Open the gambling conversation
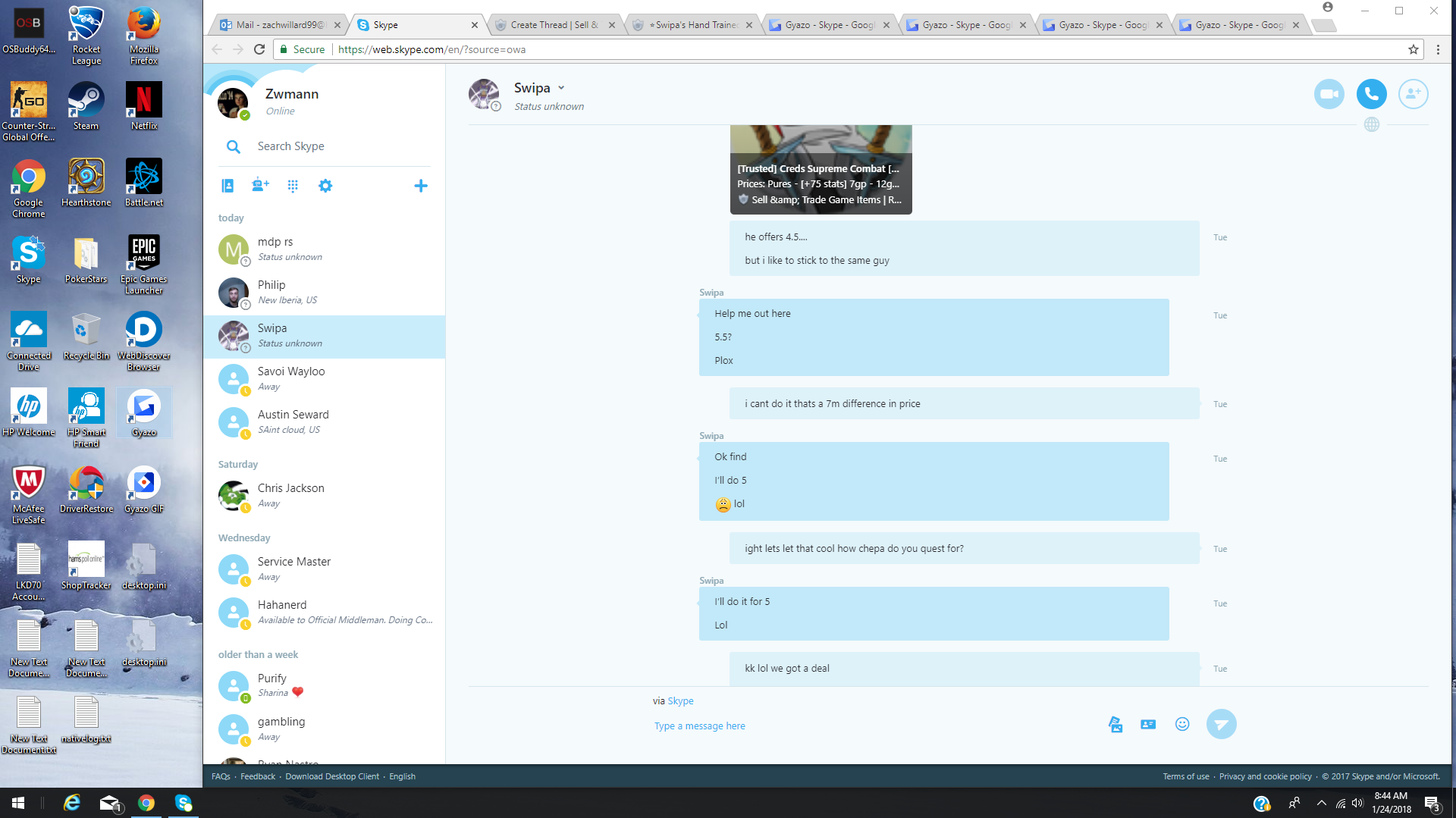Image resolution: width=1456 pixels, height=818 pixels. tap(325, 729)
